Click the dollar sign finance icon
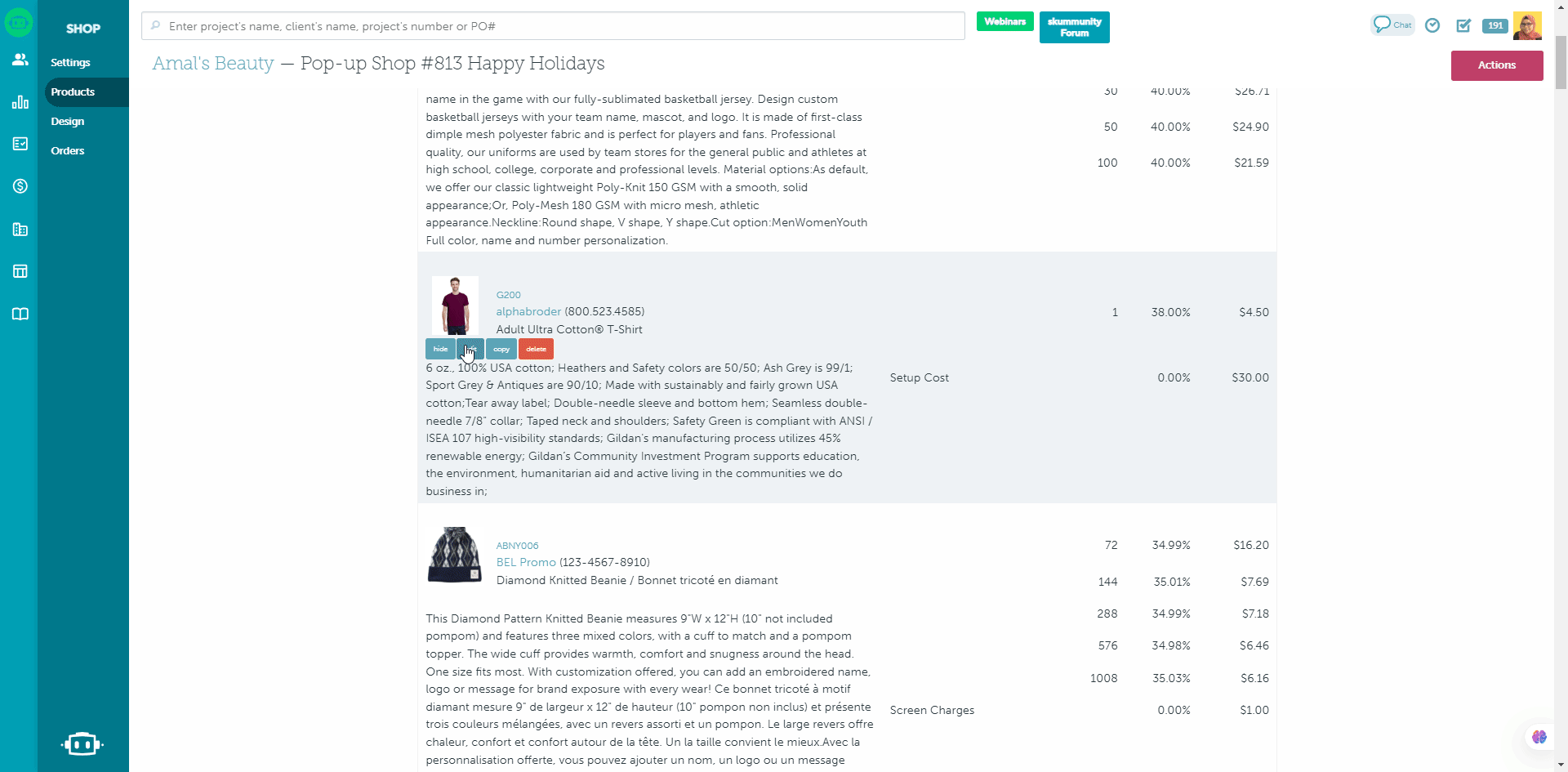The width and height of the screenshot is (1568, 772). (20, 186)
